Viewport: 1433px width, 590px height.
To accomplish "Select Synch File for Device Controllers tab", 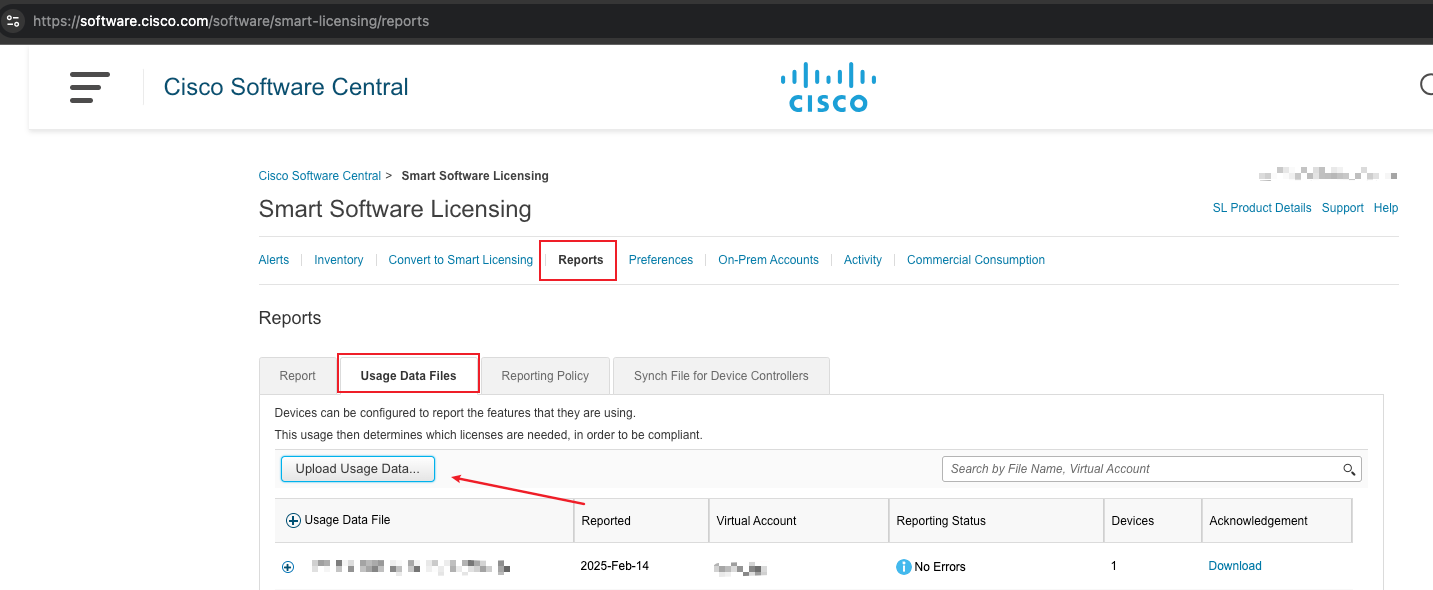I will pyautogui.click(x=721, y=376).
